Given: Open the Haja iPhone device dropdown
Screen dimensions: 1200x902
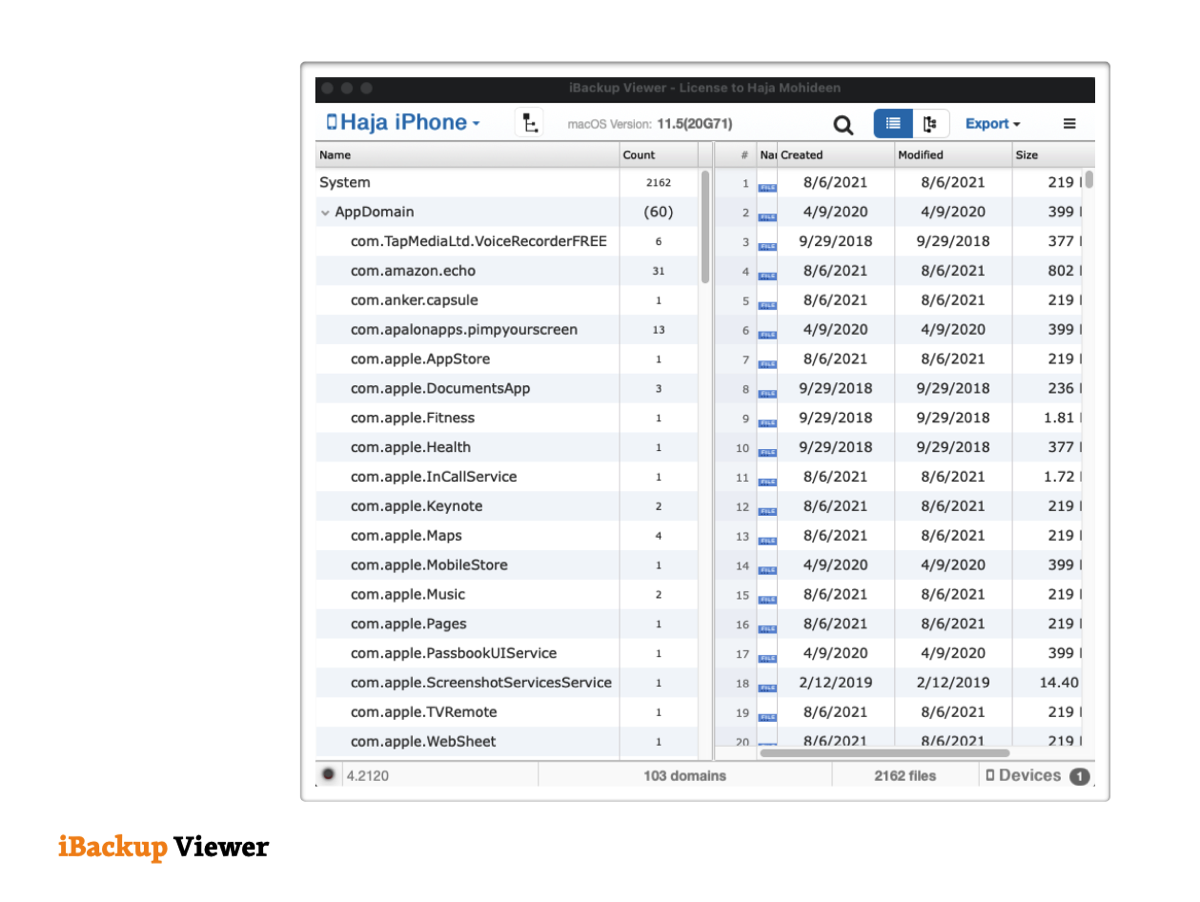Looking at the screenshot, I should [403, 123].
